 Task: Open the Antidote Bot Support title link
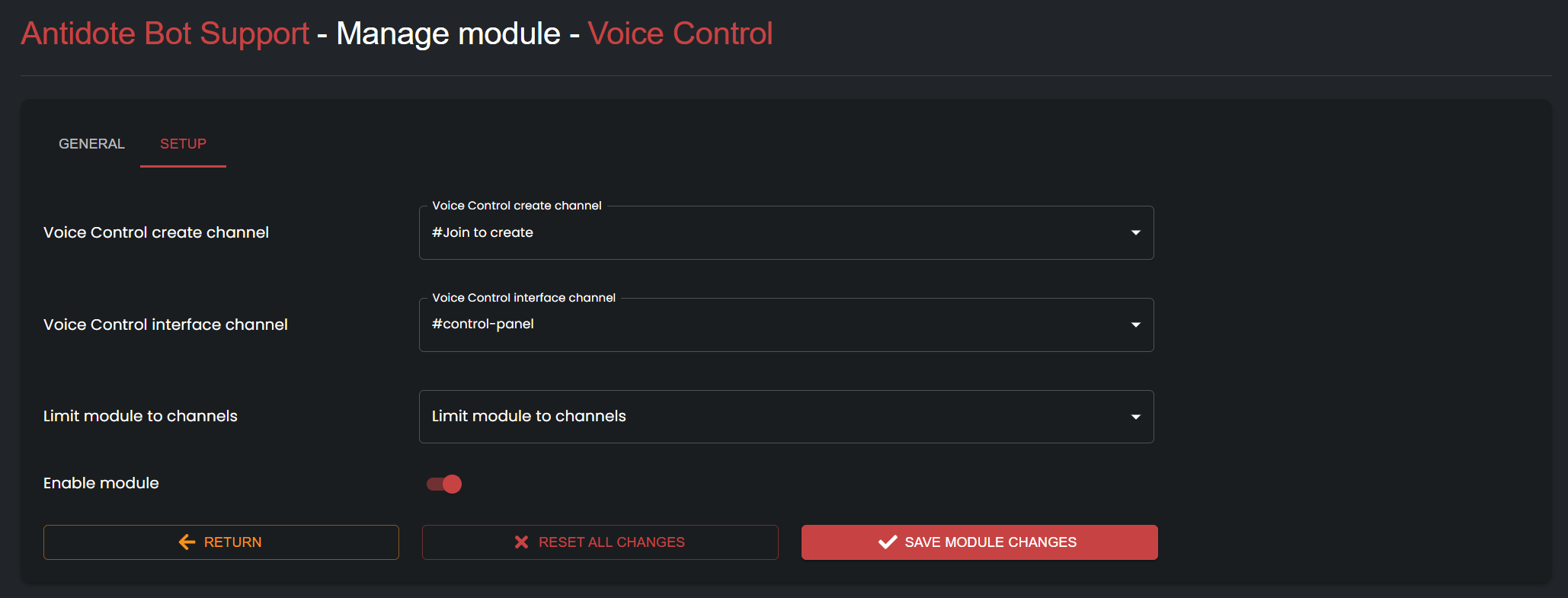pos(165,34)
